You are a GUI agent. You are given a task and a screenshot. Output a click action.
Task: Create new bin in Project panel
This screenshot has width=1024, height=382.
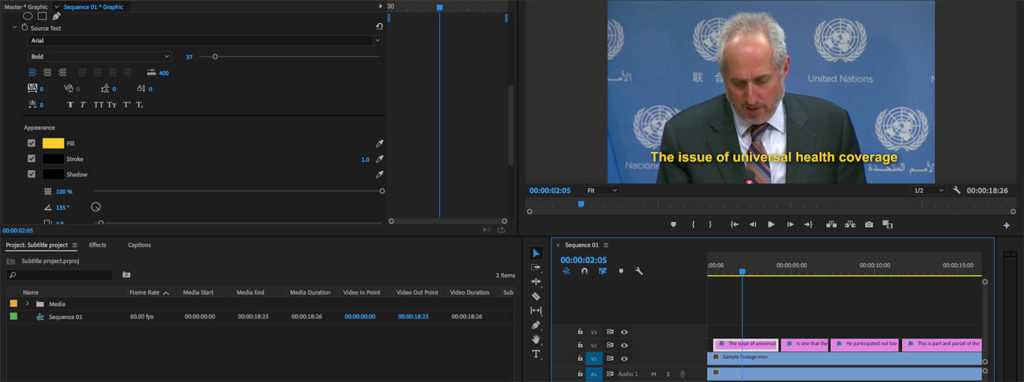point(126,275)
